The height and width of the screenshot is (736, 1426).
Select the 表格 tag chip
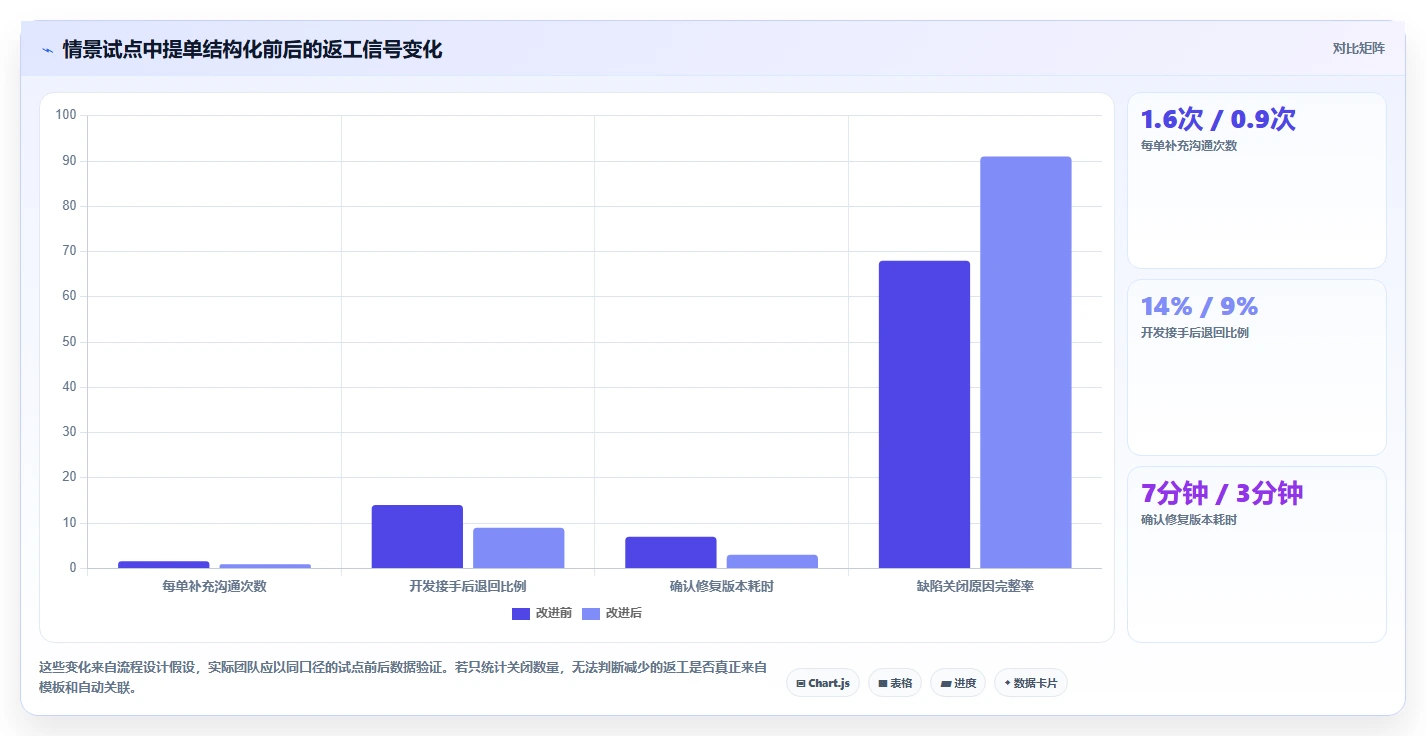(x=895, y=683)
